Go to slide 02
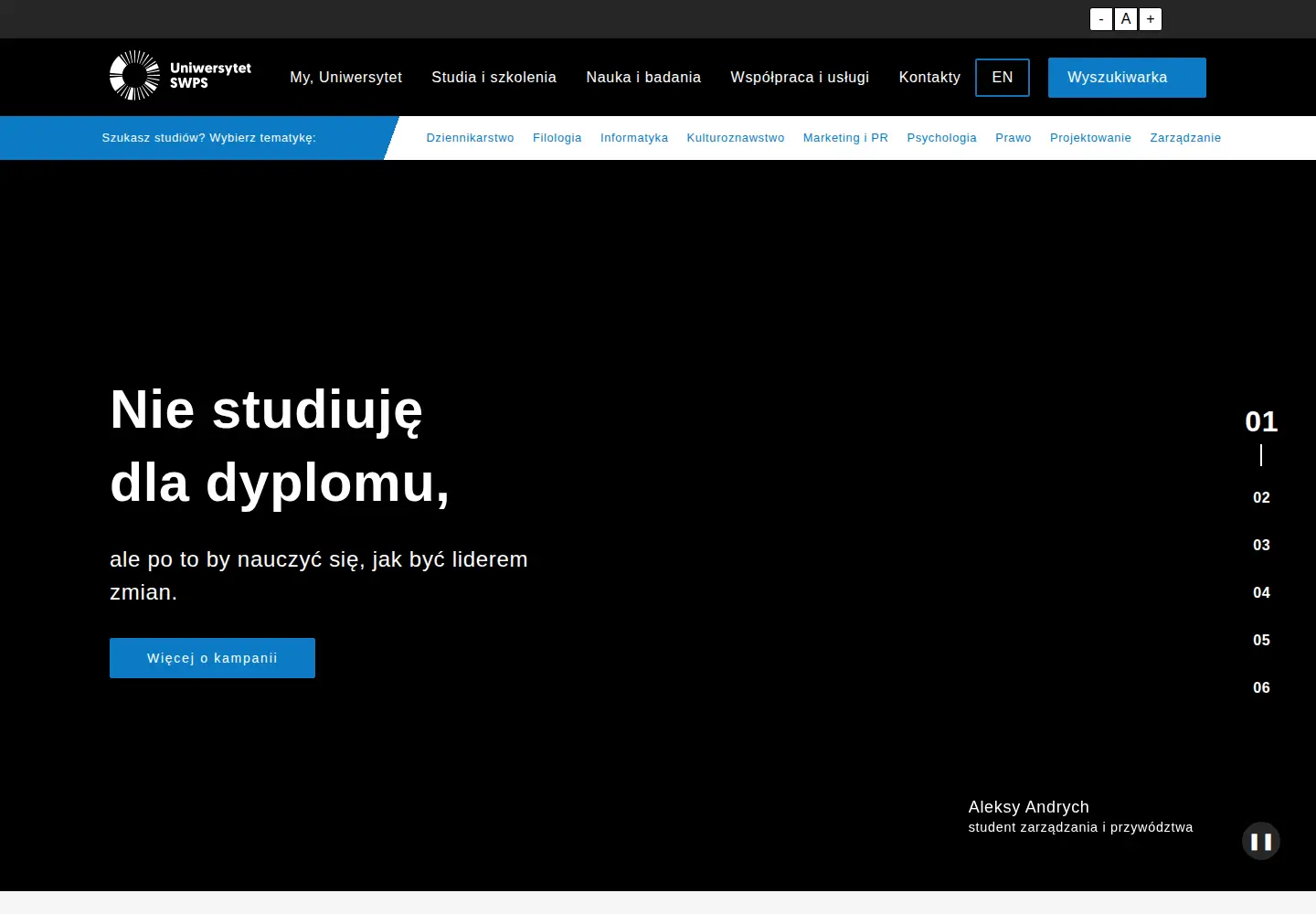This screenshot has height=914, width=1316. (x=1261, y=498)
